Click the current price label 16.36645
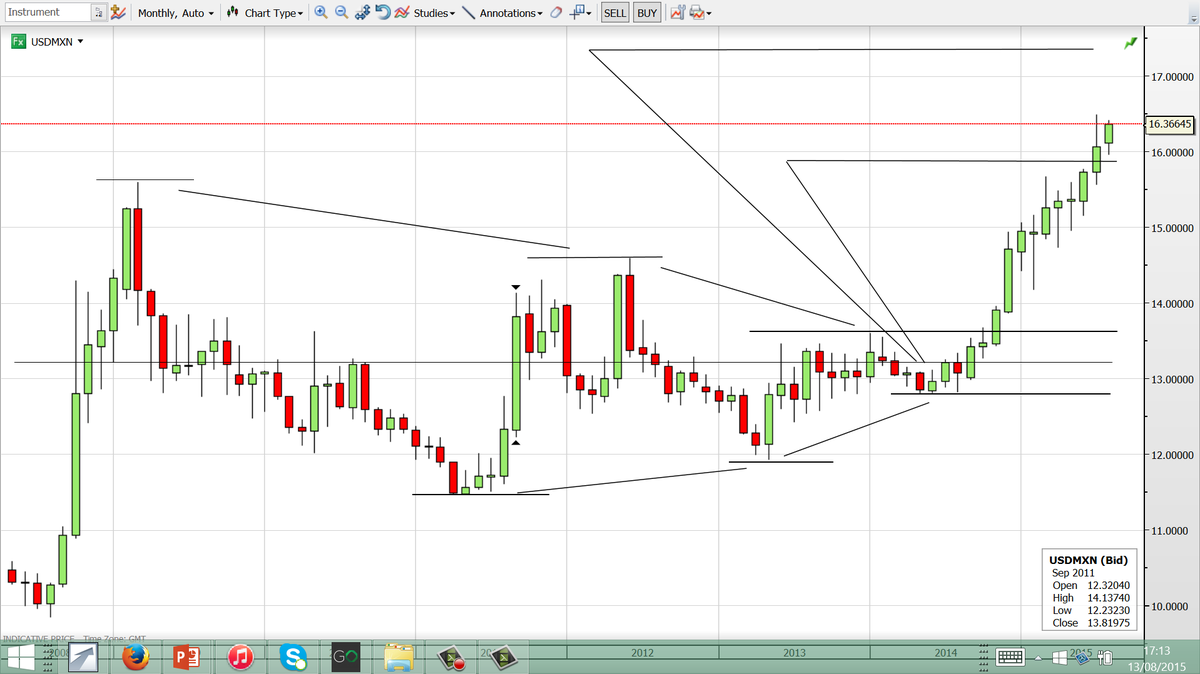Screen dimensions: 1200x674 1169,124
